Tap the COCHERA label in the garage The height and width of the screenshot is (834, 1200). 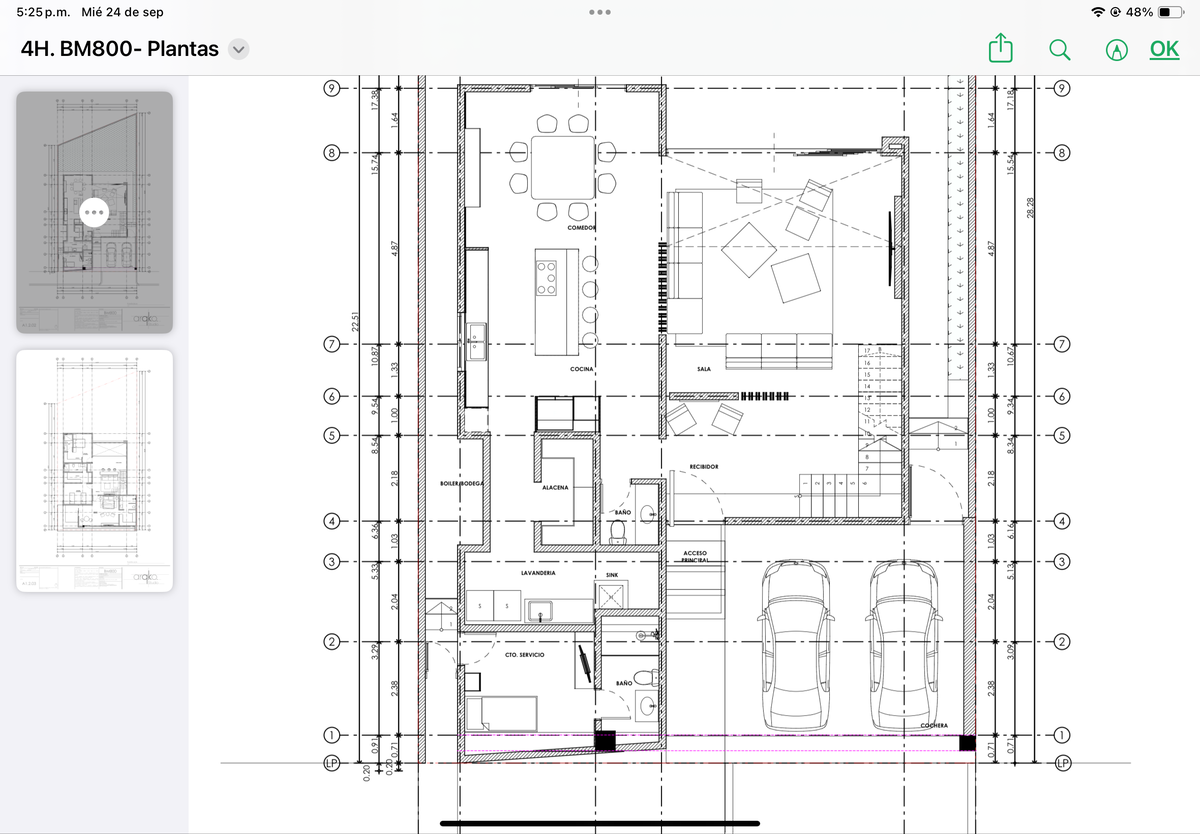(x=934, y=725)
